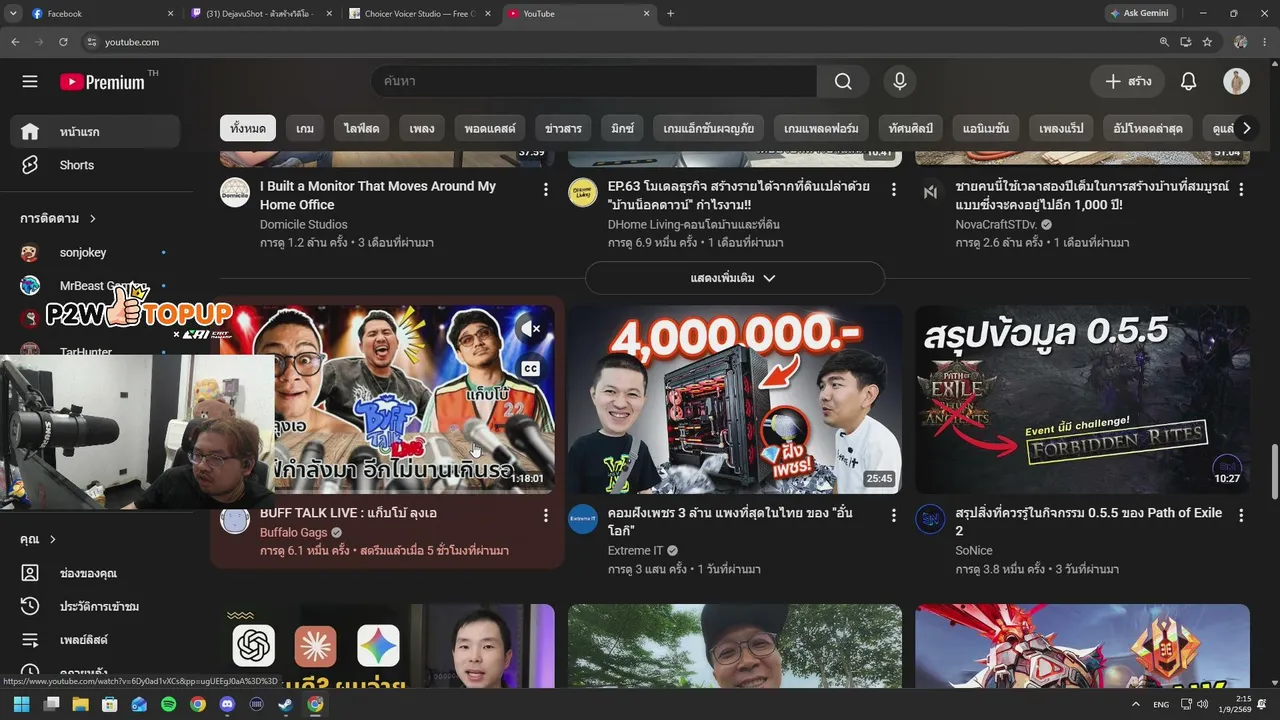Open options for Extreme IT 3 ล้าน video
This screenshot has width=1280, height=720.
coord(893,515)
